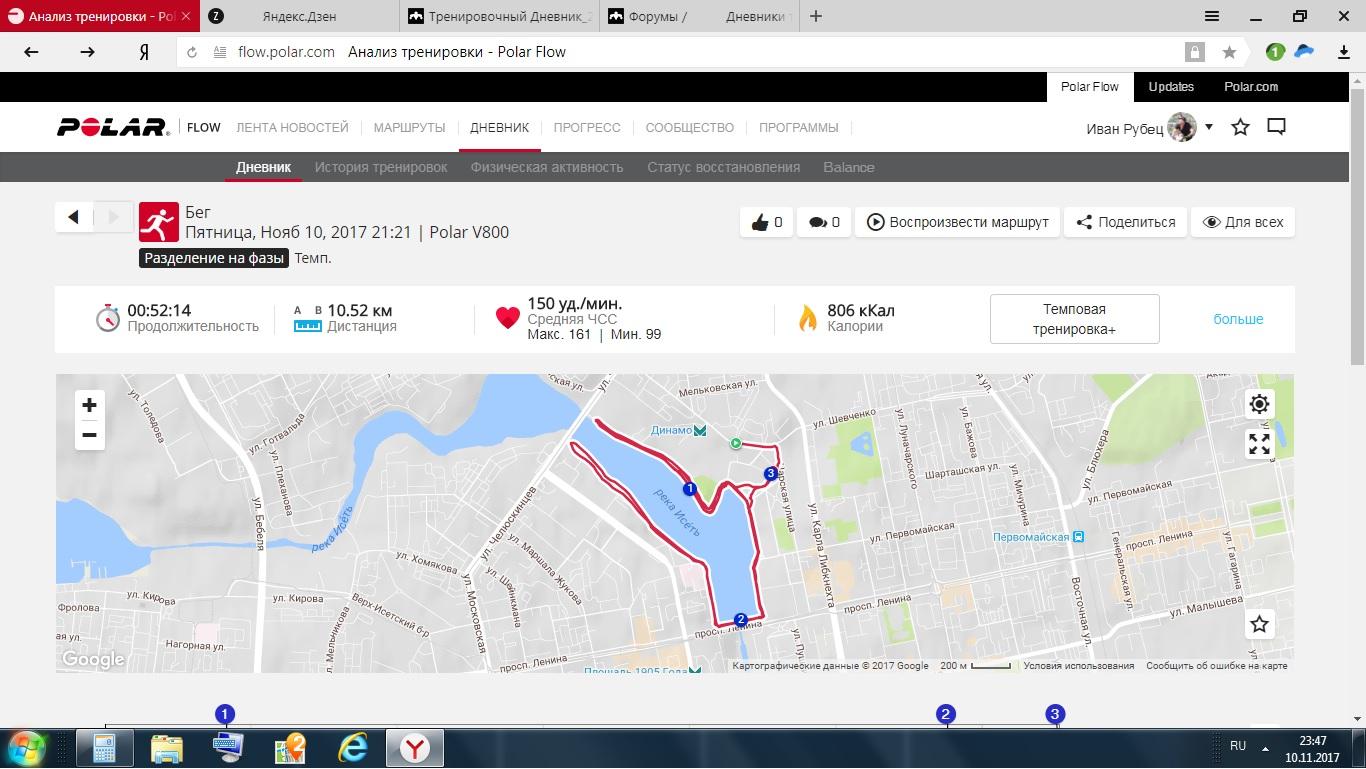1366x769 pixels.
Task: Zoom in on the route map
Action: [x=89, y=405]
